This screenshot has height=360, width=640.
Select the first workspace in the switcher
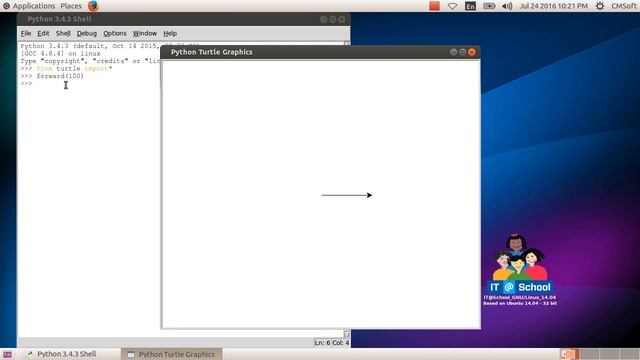(569, 354)
